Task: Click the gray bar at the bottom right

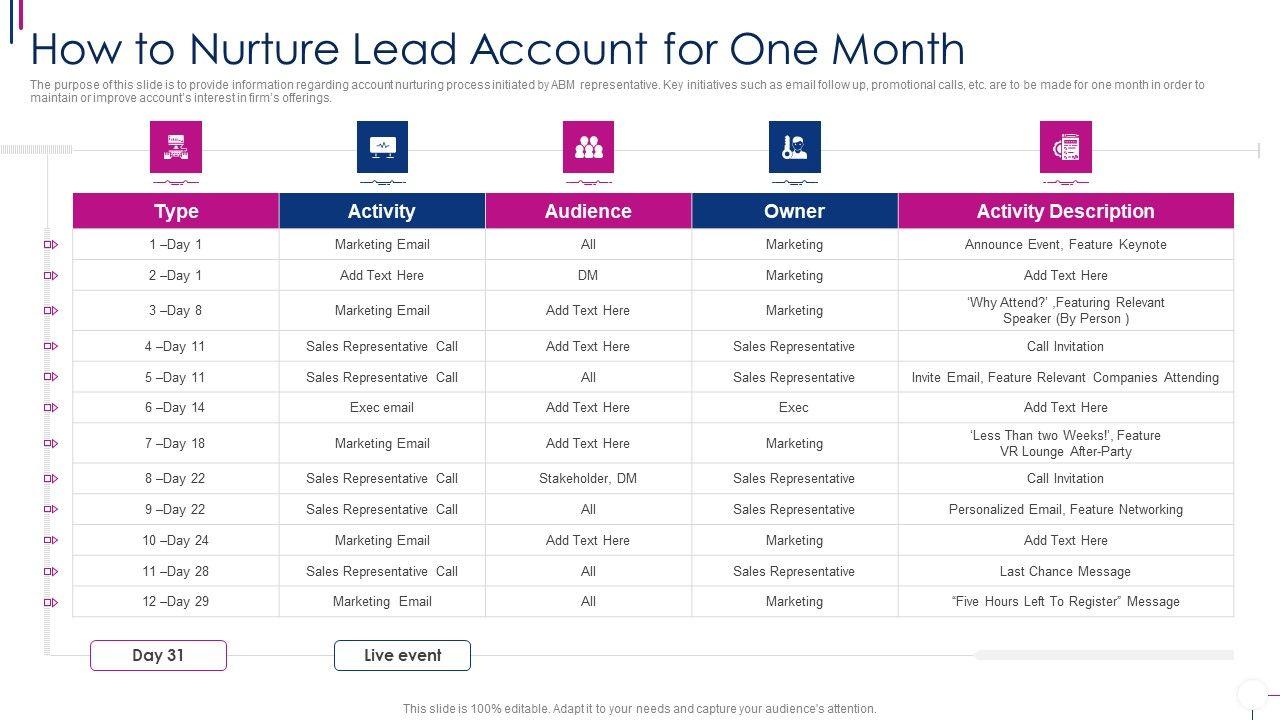Action: coord(1103,656)
